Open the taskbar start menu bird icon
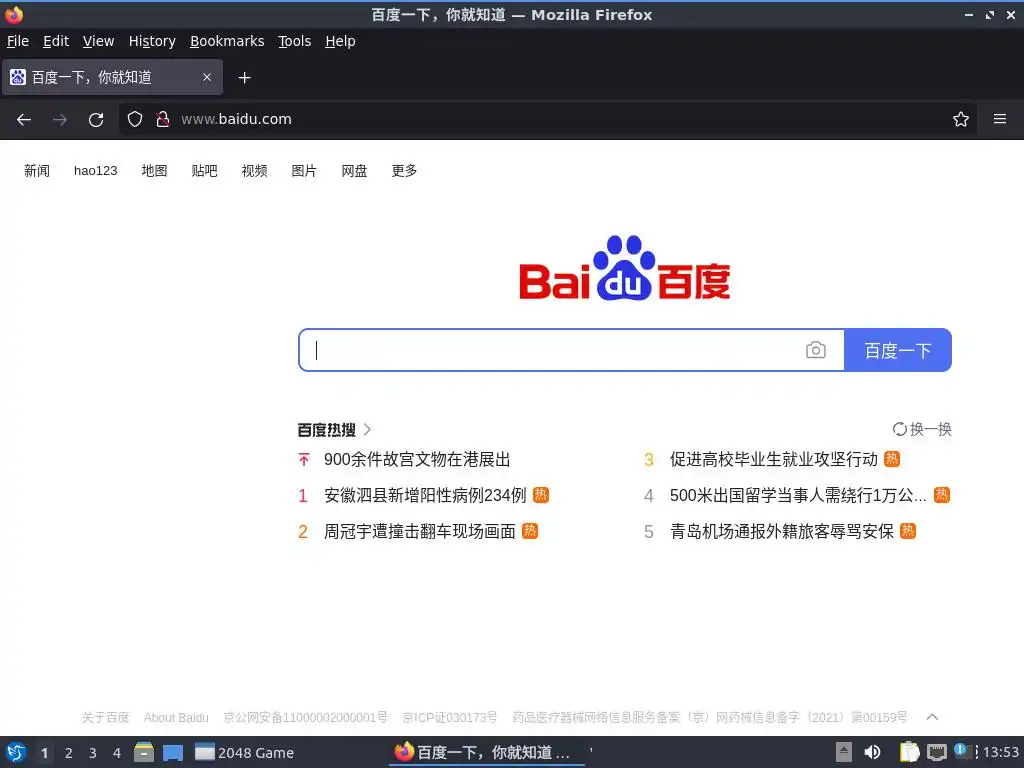This screenshot has width=1024, height=768. point(16,752)
